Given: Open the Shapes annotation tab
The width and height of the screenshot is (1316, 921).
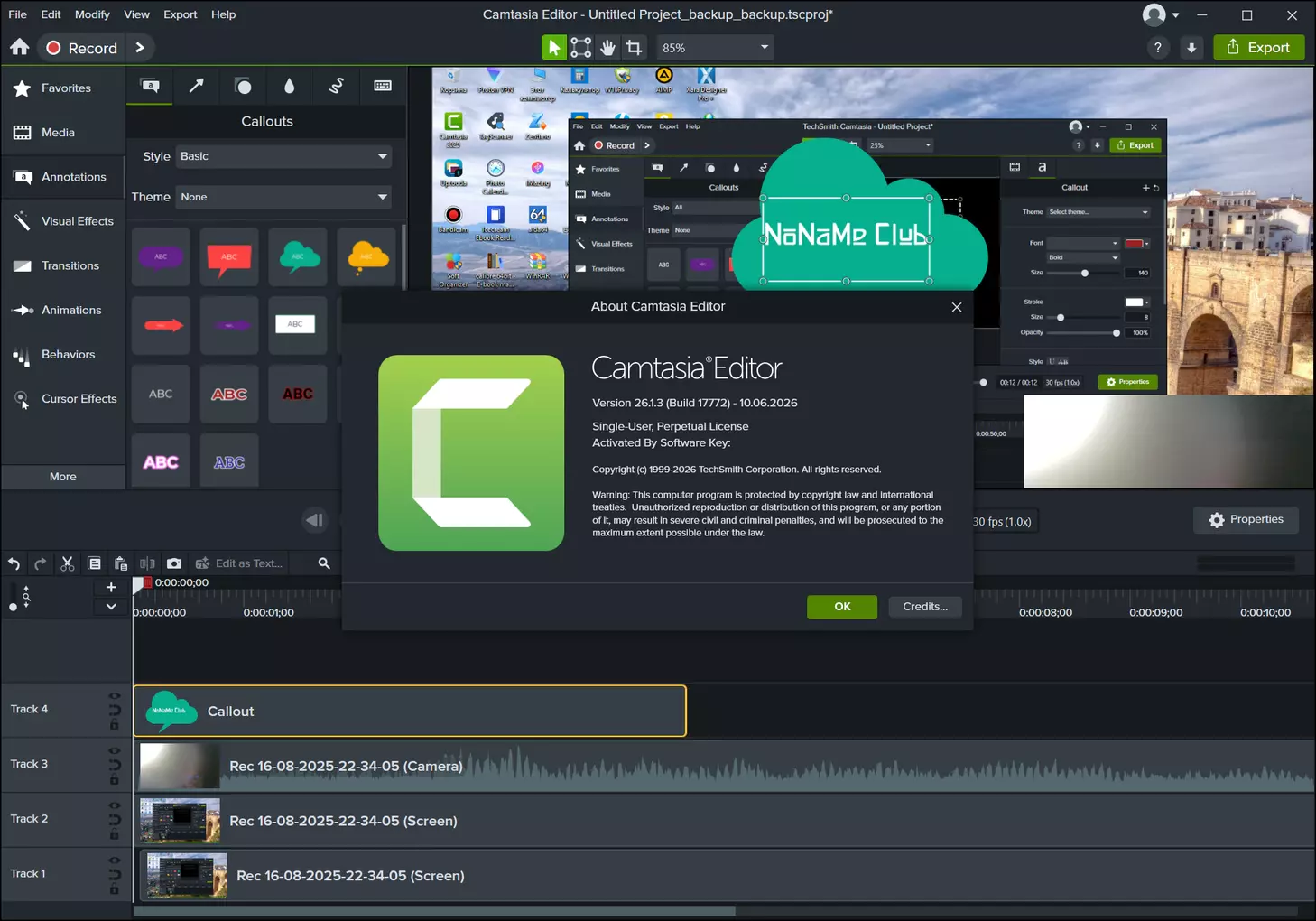Looking at the screenshot, I should coord(243,86).
